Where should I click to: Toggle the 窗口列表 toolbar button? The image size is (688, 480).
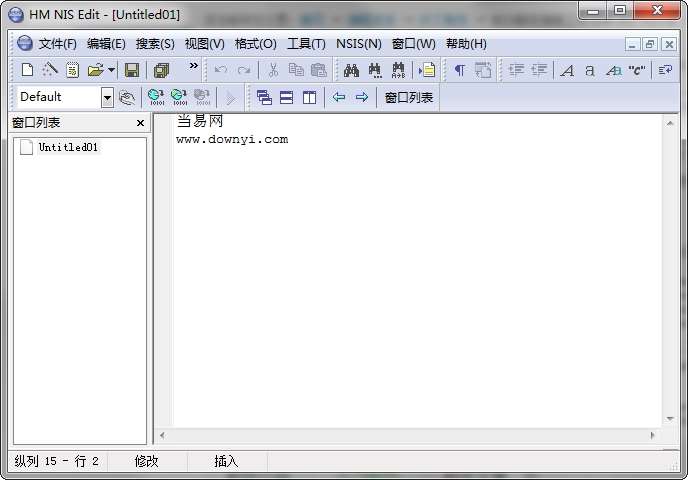pyautogui.click(x=409, y=97)
